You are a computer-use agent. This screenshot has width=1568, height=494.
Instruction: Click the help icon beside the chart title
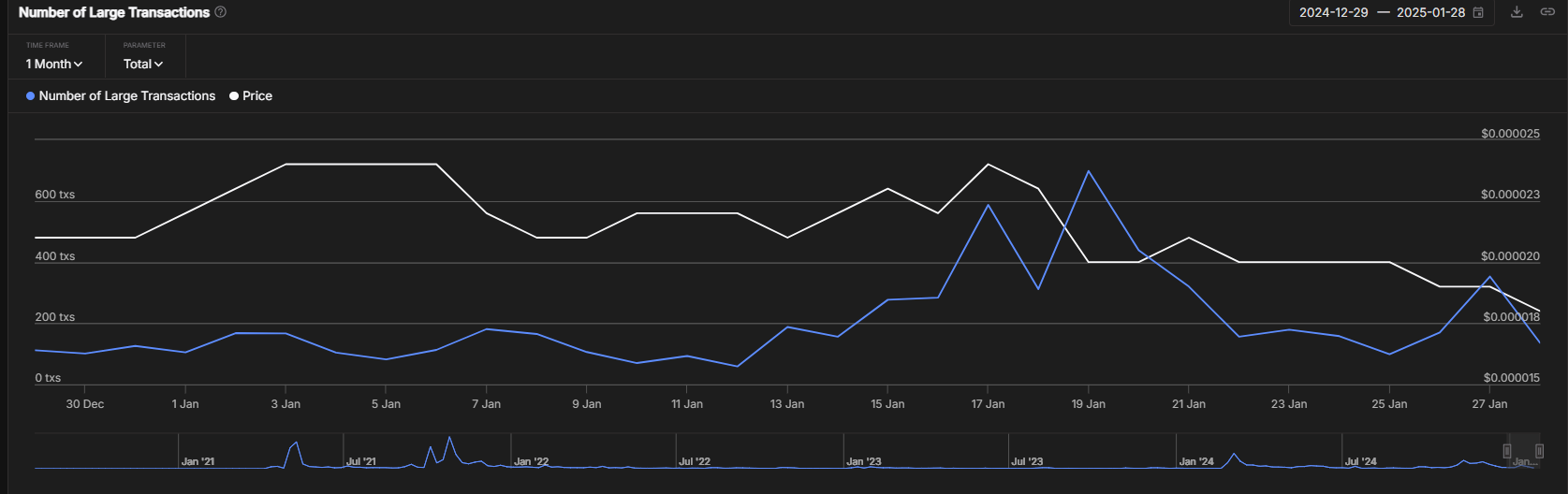coord(221,12)
